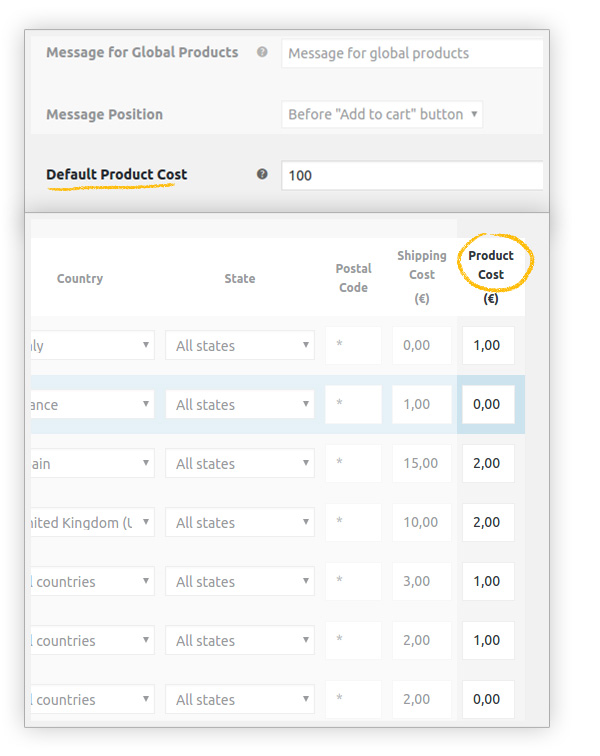Viewport: 600px width, 756px height.
Task: Click the Shipping Cost field showing 15,00
Action: [x=422, y=464]
